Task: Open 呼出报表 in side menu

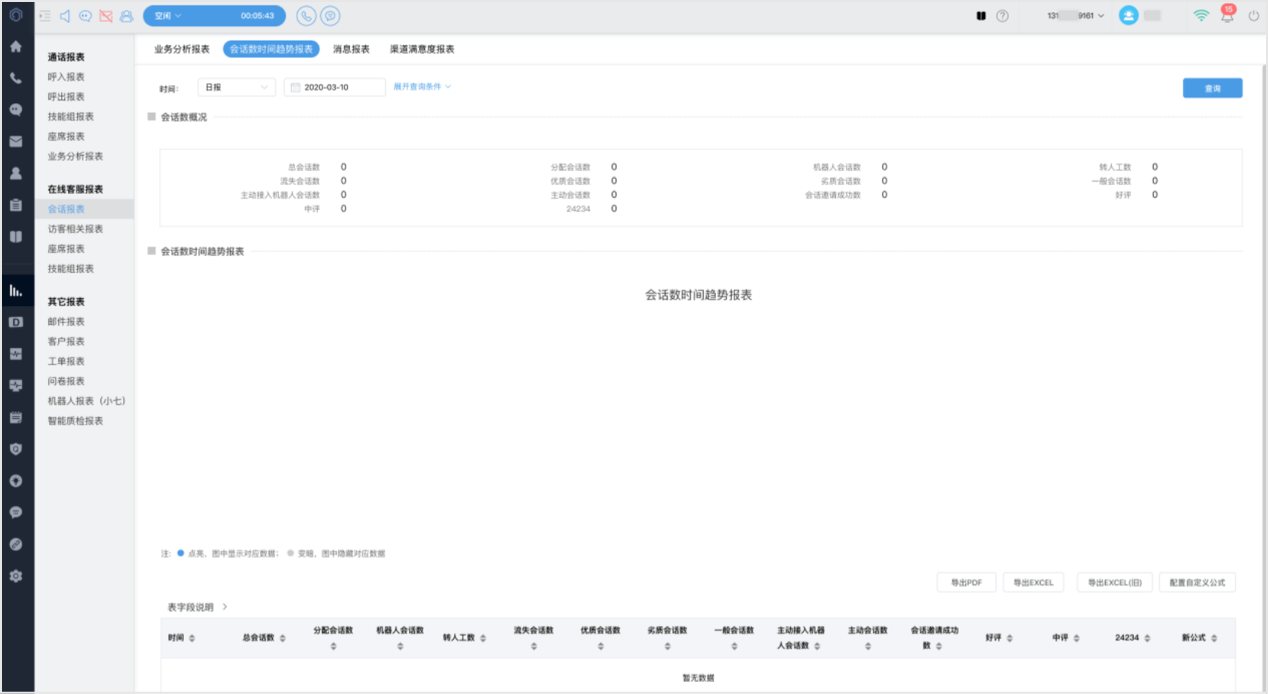Action: coord(67,97)
